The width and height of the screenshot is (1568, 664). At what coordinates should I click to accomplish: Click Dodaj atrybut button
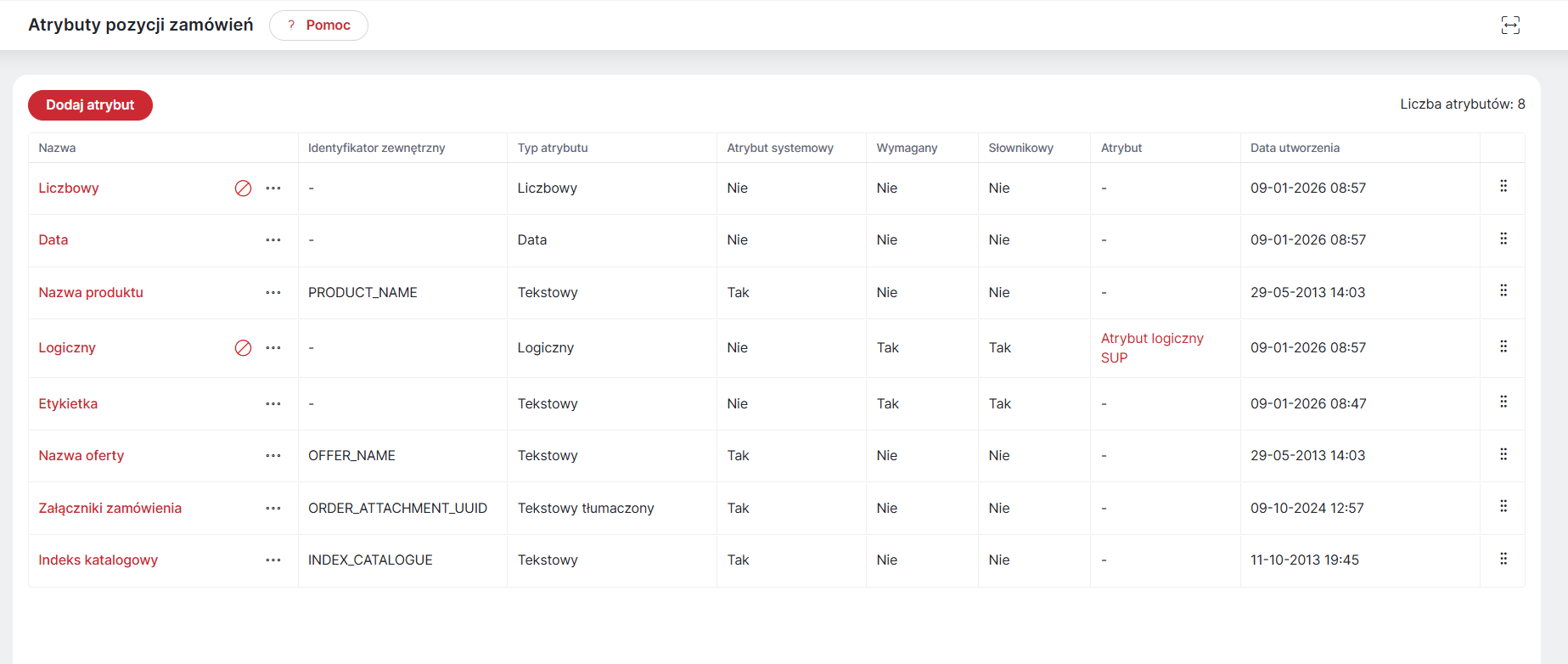coord(90,105)
